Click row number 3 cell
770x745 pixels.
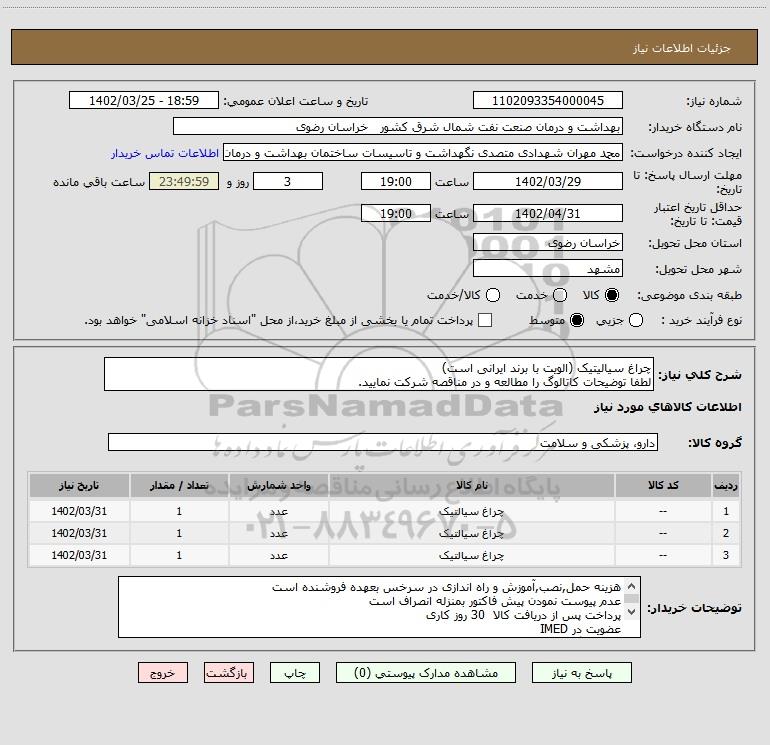pos(726,555)
